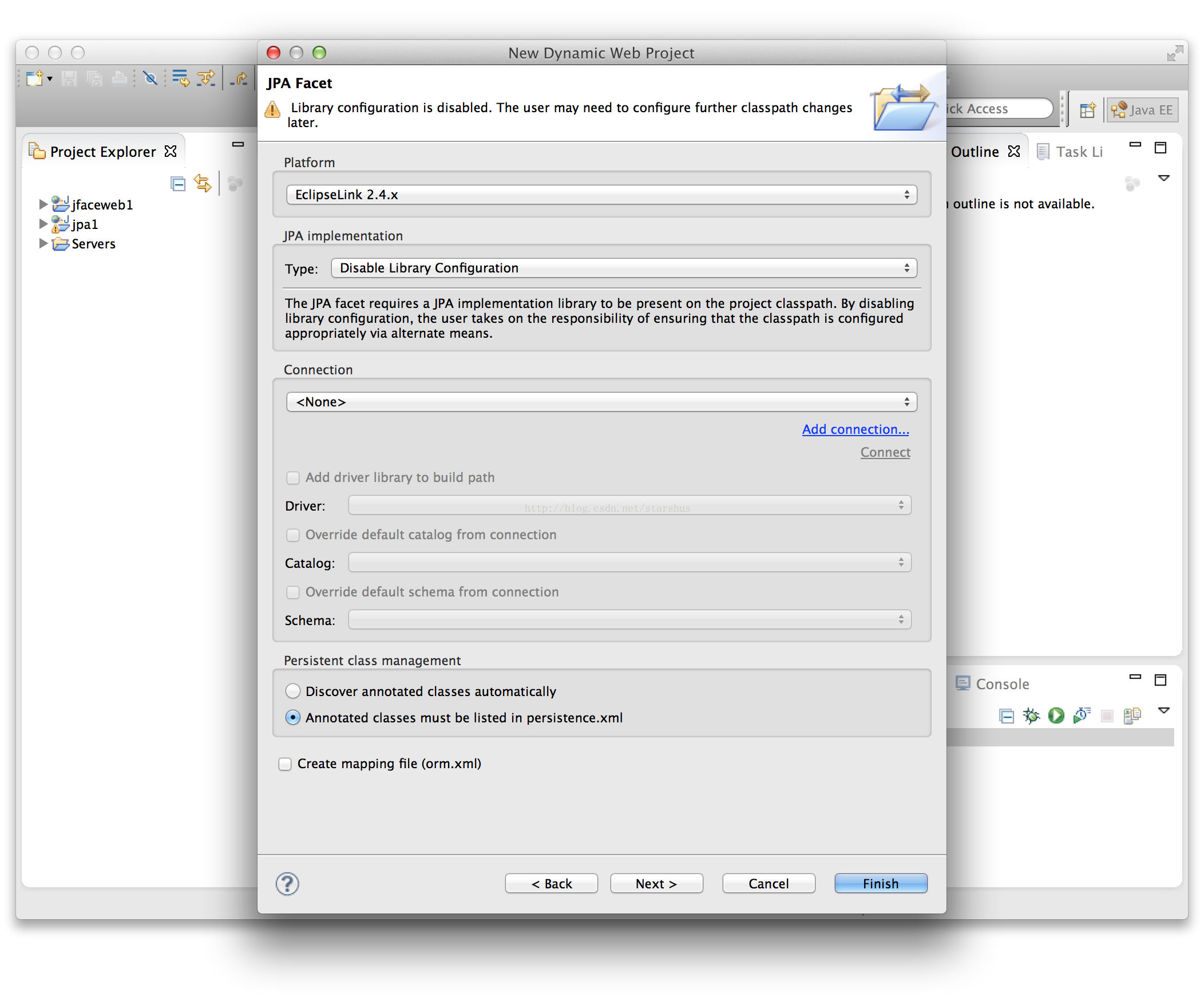Click the Profile stopwatch icon in Console panel
The image size is (1204, 1004).
[1082, 716]
